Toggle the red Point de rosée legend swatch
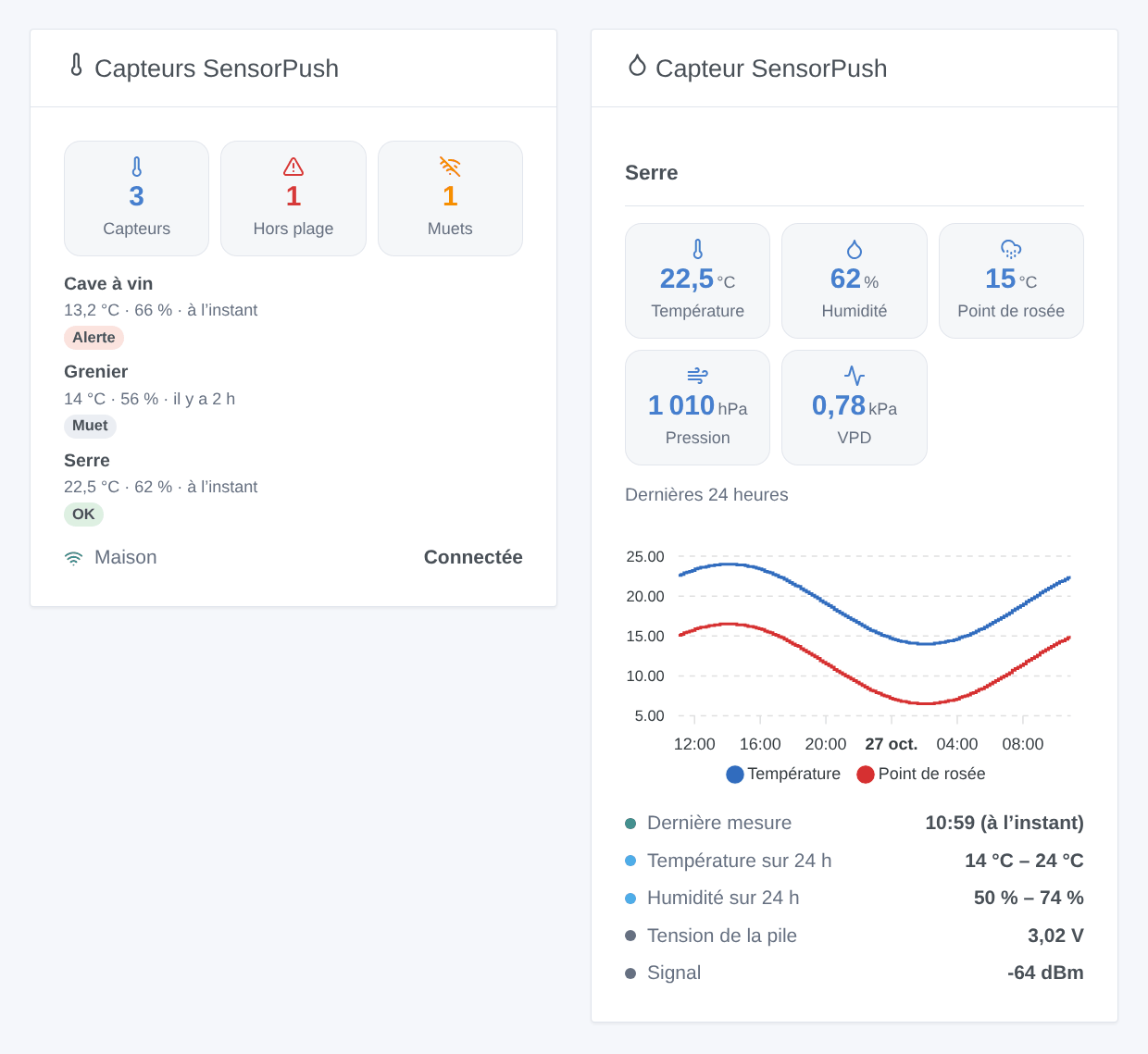Screen dimensions: 1148x1054 (x=866, y=775)
